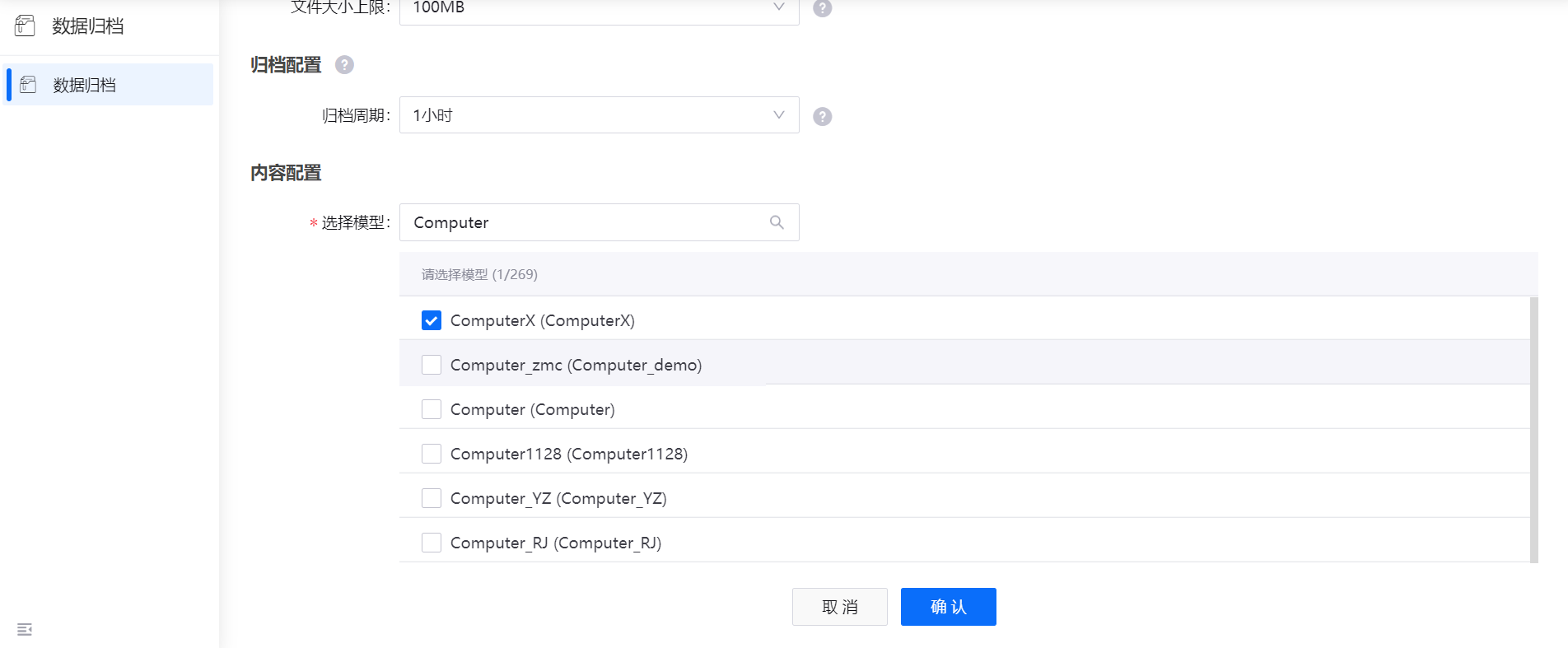Image resolution: width=1568 pixels, height=648 pixels.
Task: Click help icon next to 归档配置 heading
Action: tap(344, 65)
